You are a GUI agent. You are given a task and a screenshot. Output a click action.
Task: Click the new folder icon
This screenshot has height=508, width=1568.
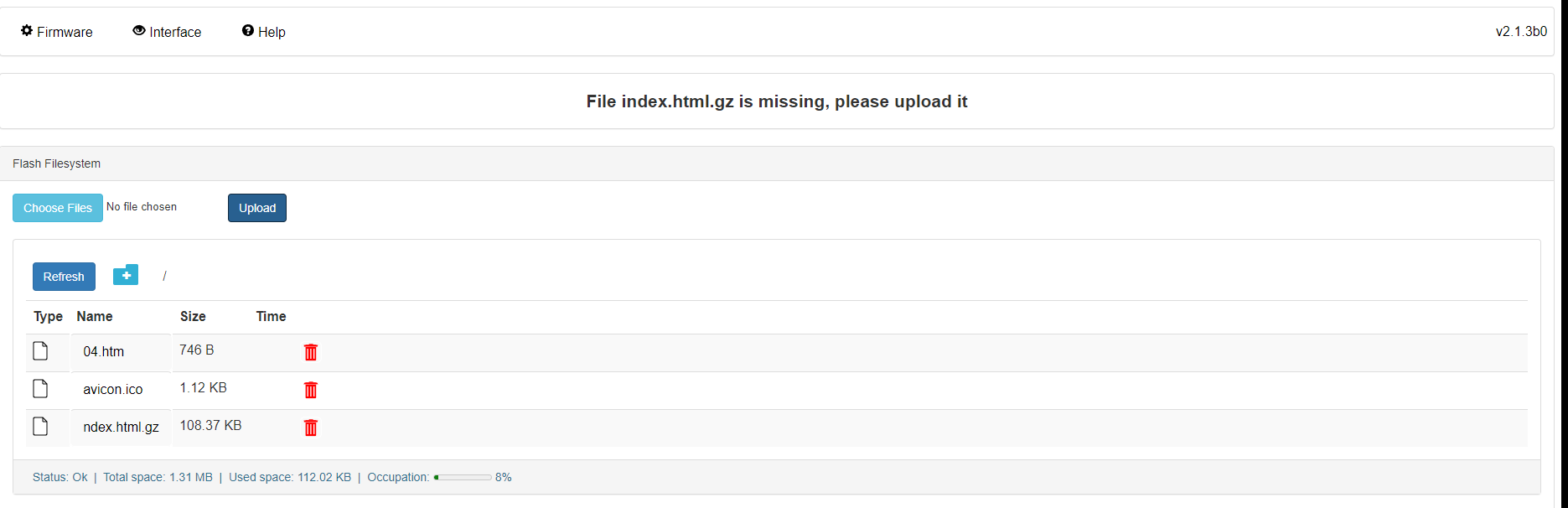coord(126,275)
